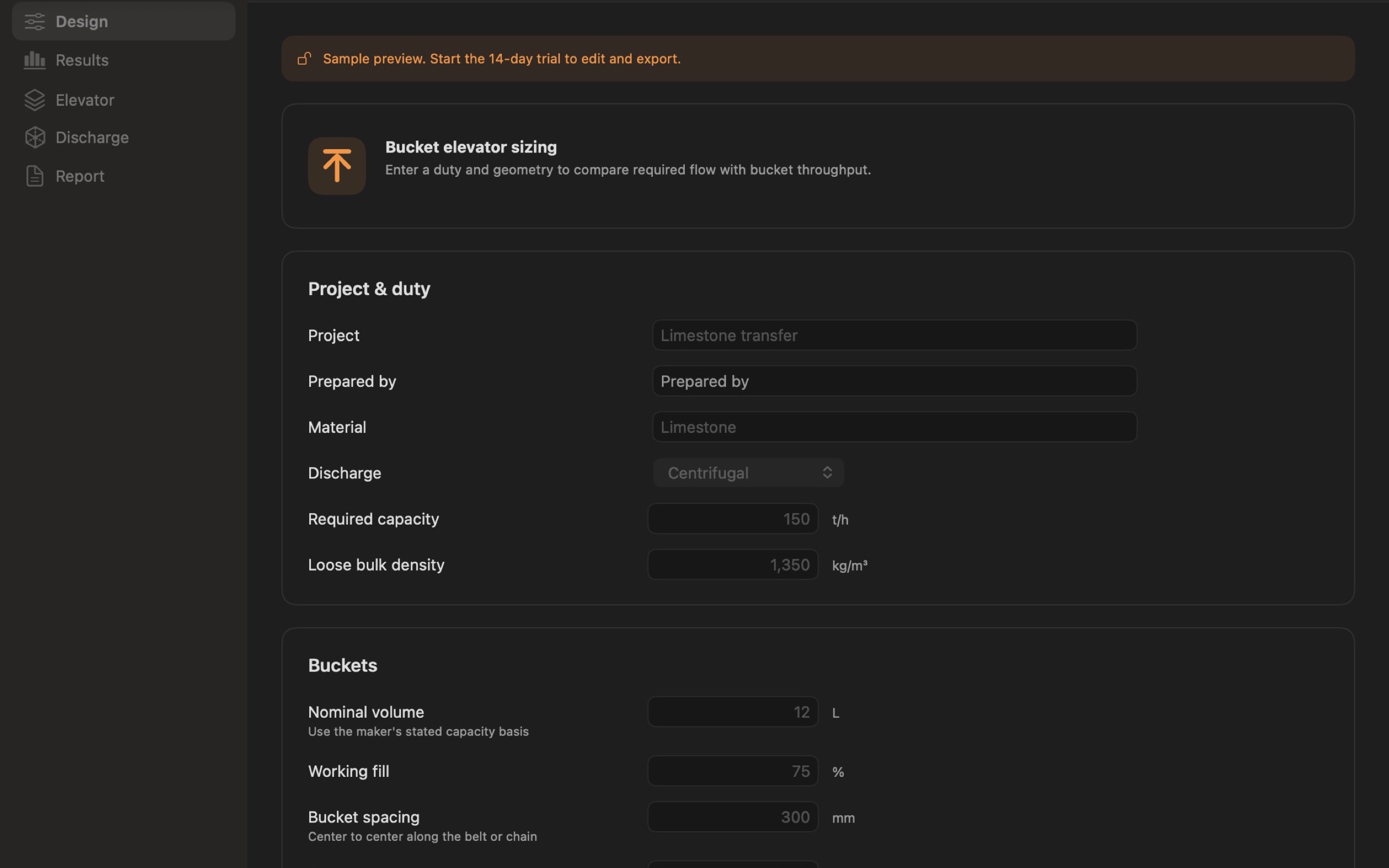Click the 'Buckets' section heading
The image size is (1389, 868).
pyautogui.click(x=343, y=665)
